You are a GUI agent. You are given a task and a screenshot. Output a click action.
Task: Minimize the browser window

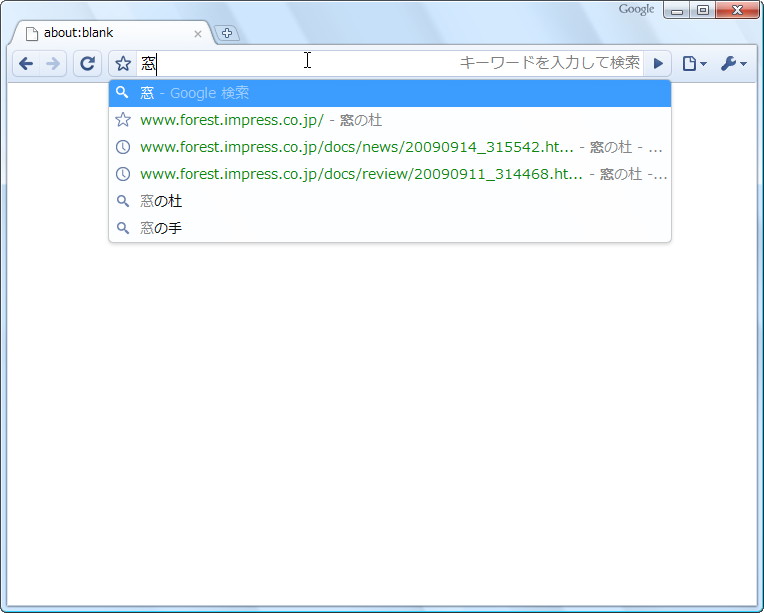[x=677, y=10]
